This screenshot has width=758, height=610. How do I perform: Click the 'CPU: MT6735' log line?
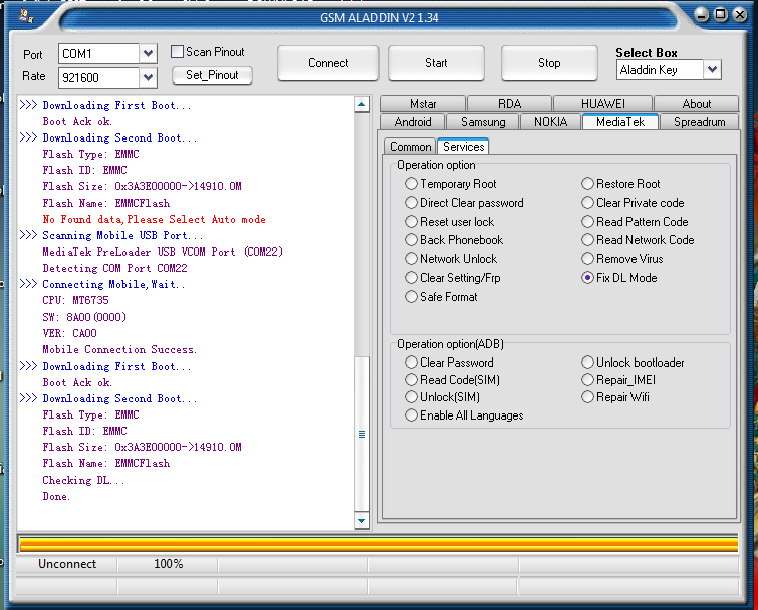(x=75, y=300)
